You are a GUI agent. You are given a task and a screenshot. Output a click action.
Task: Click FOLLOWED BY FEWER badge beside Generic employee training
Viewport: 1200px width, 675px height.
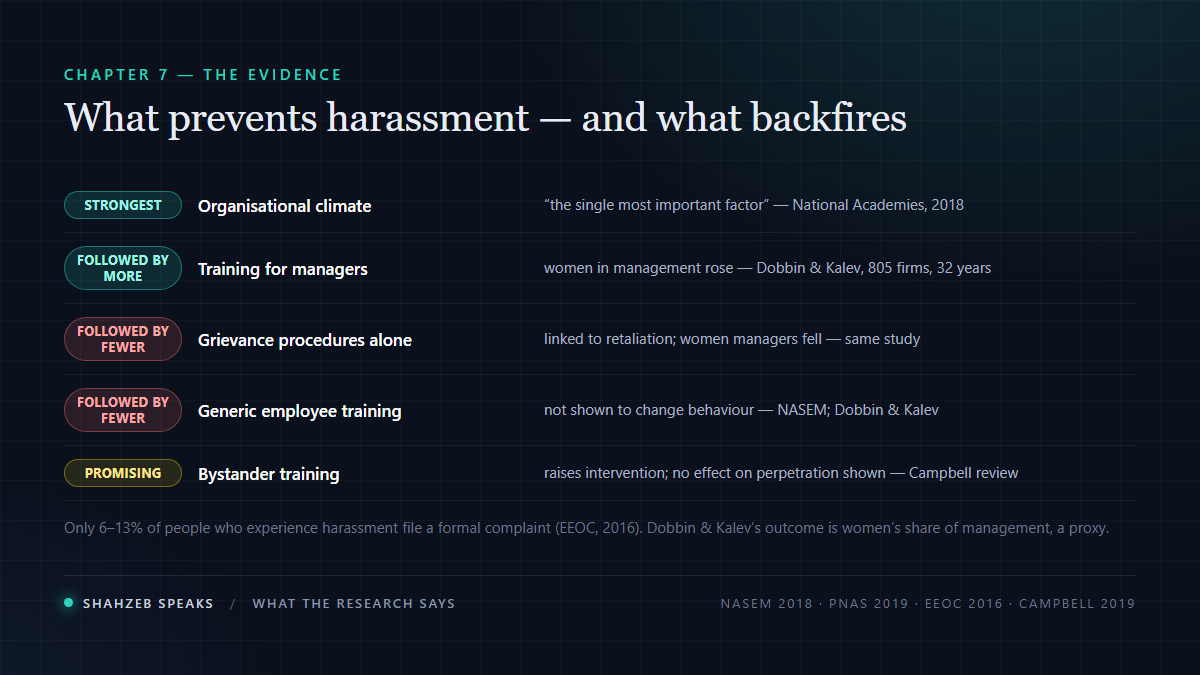point(123,410)
